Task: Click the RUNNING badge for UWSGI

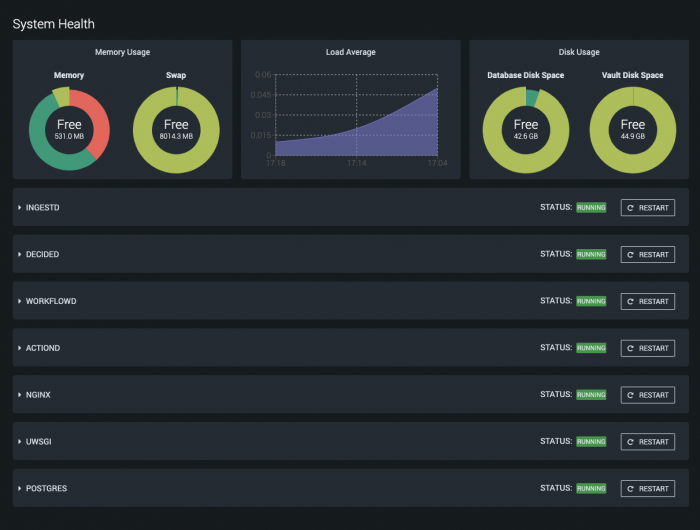Action: coord(591,442)
